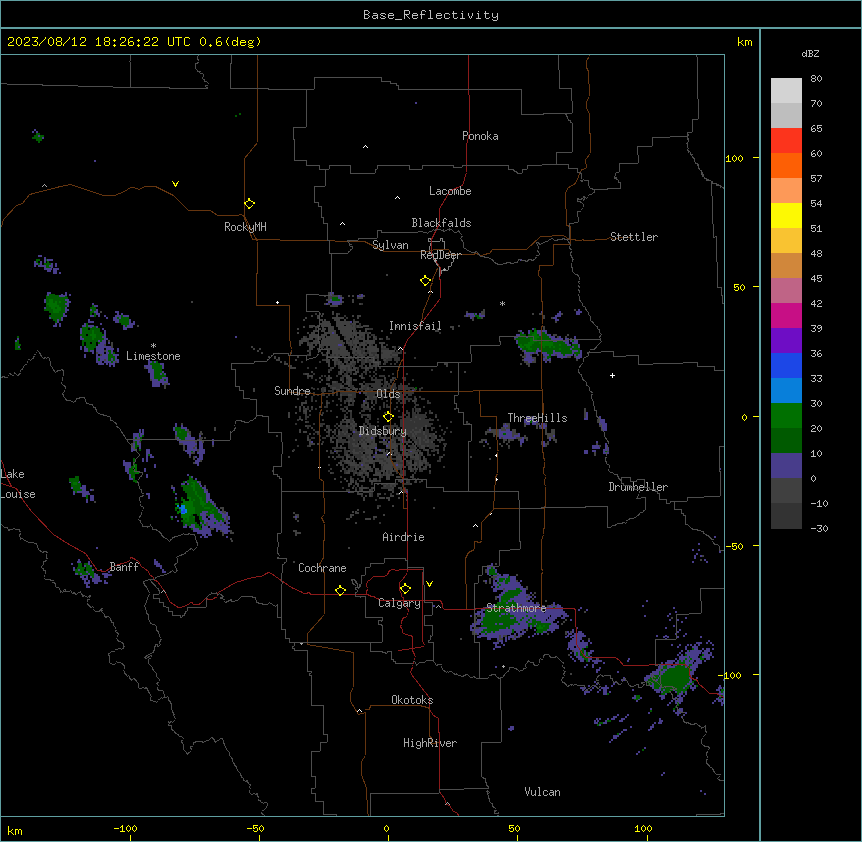Click the RockyMH label on the map

pos(245,227)
